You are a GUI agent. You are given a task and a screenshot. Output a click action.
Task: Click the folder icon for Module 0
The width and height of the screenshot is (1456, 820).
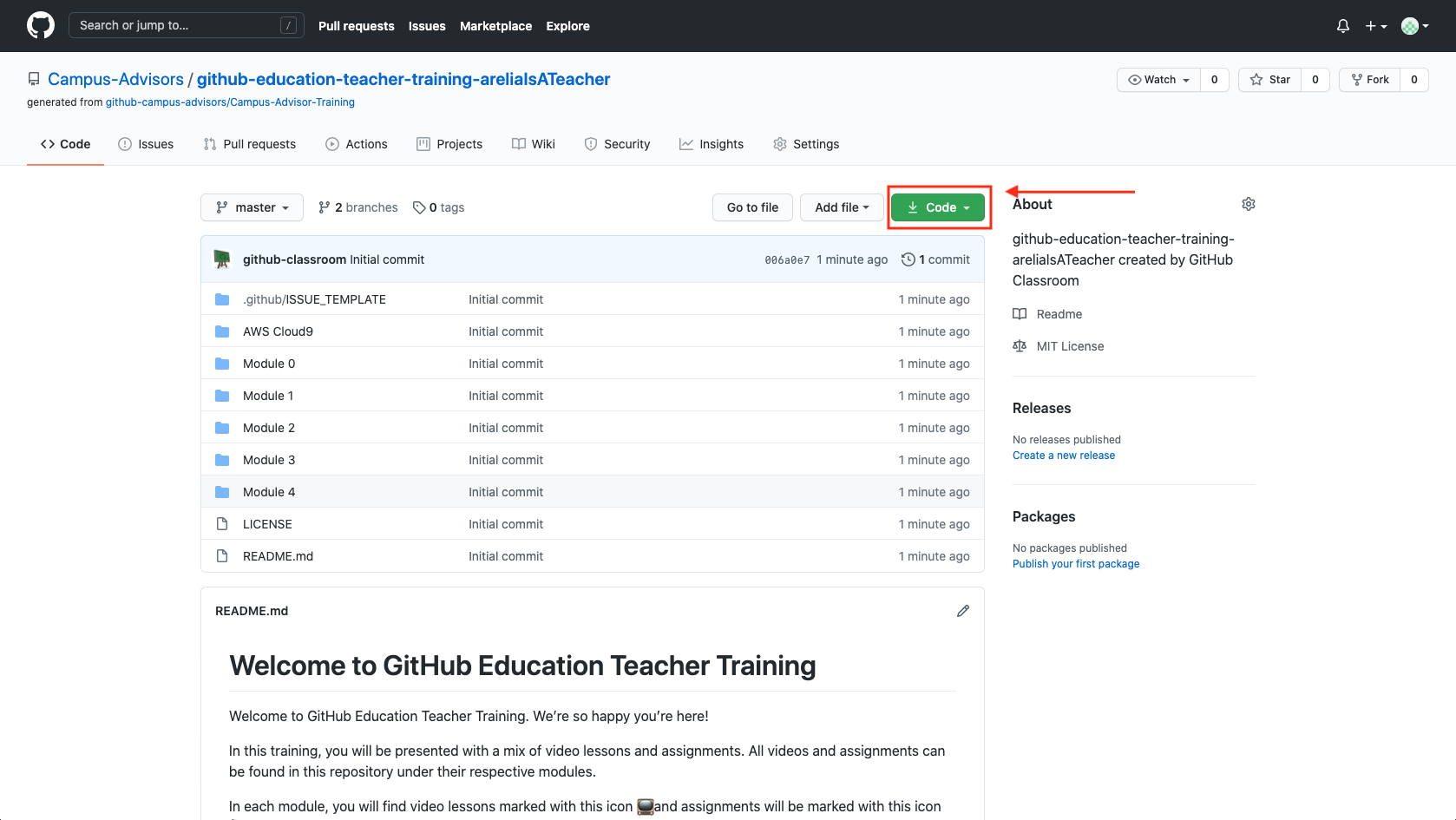222,364
